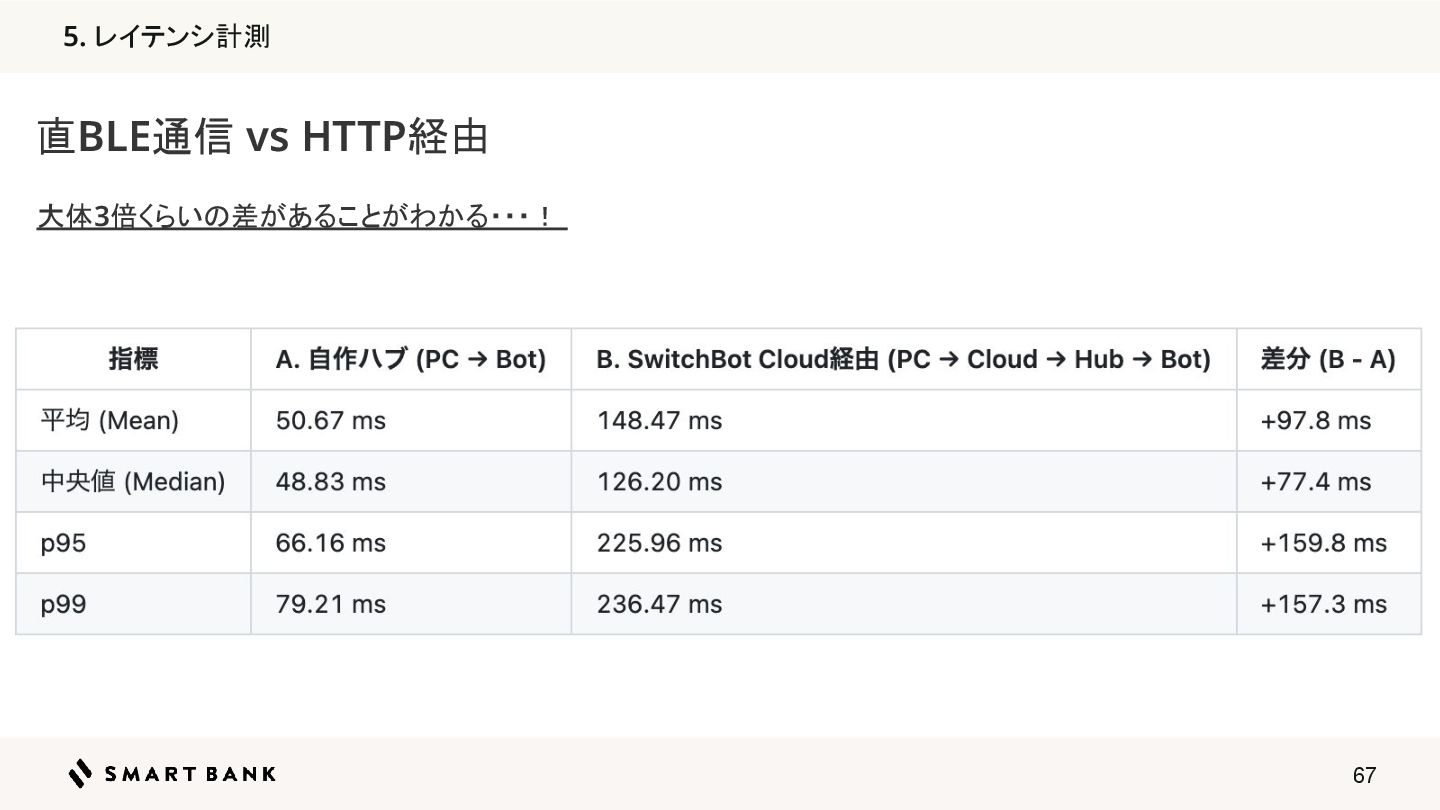This screenshot has width=1440, height=810.
Task: Select the 79.21 ms cell
Action: (x=331, y=604)
